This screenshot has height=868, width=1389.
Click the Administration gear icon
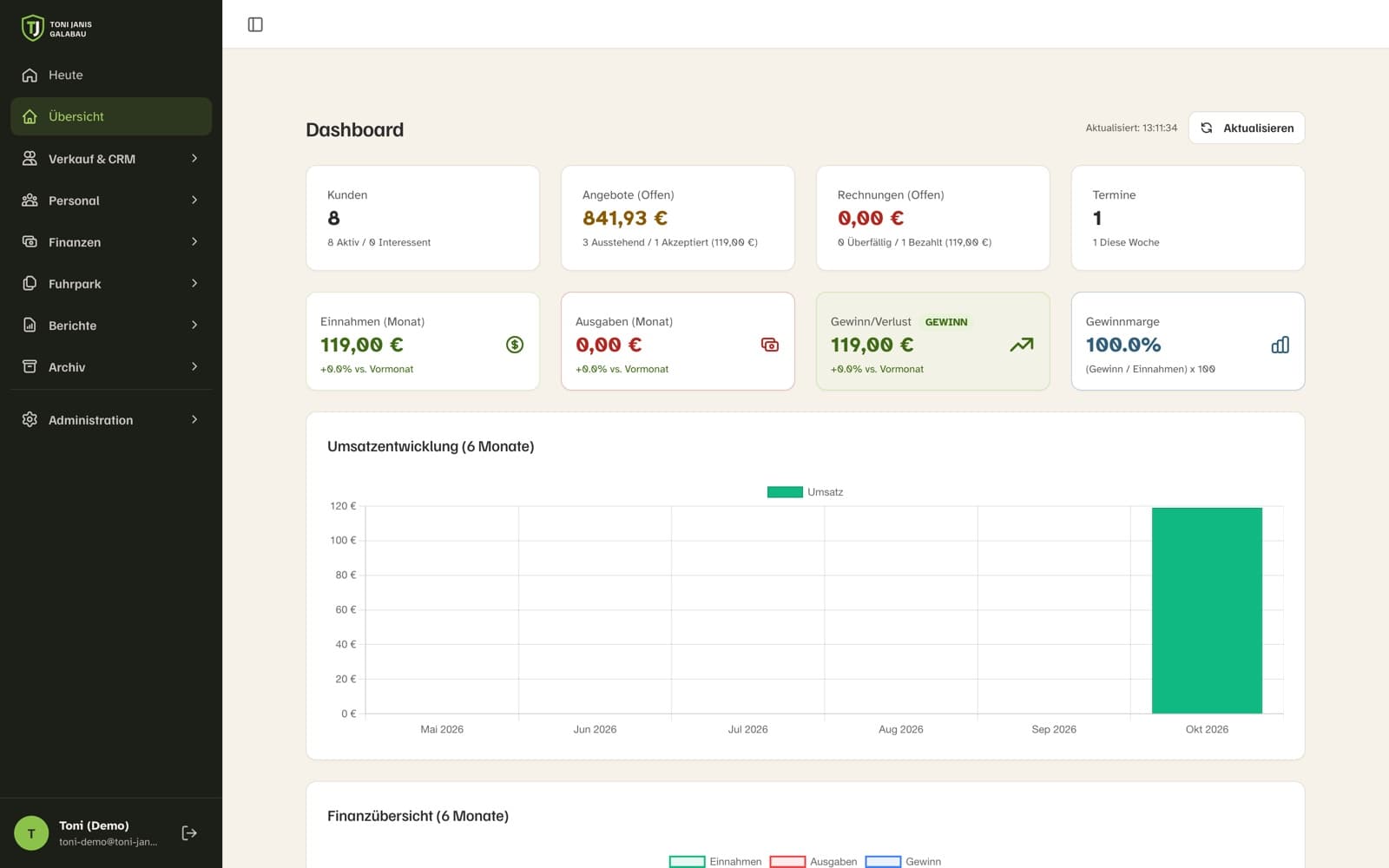click(30, 420)
